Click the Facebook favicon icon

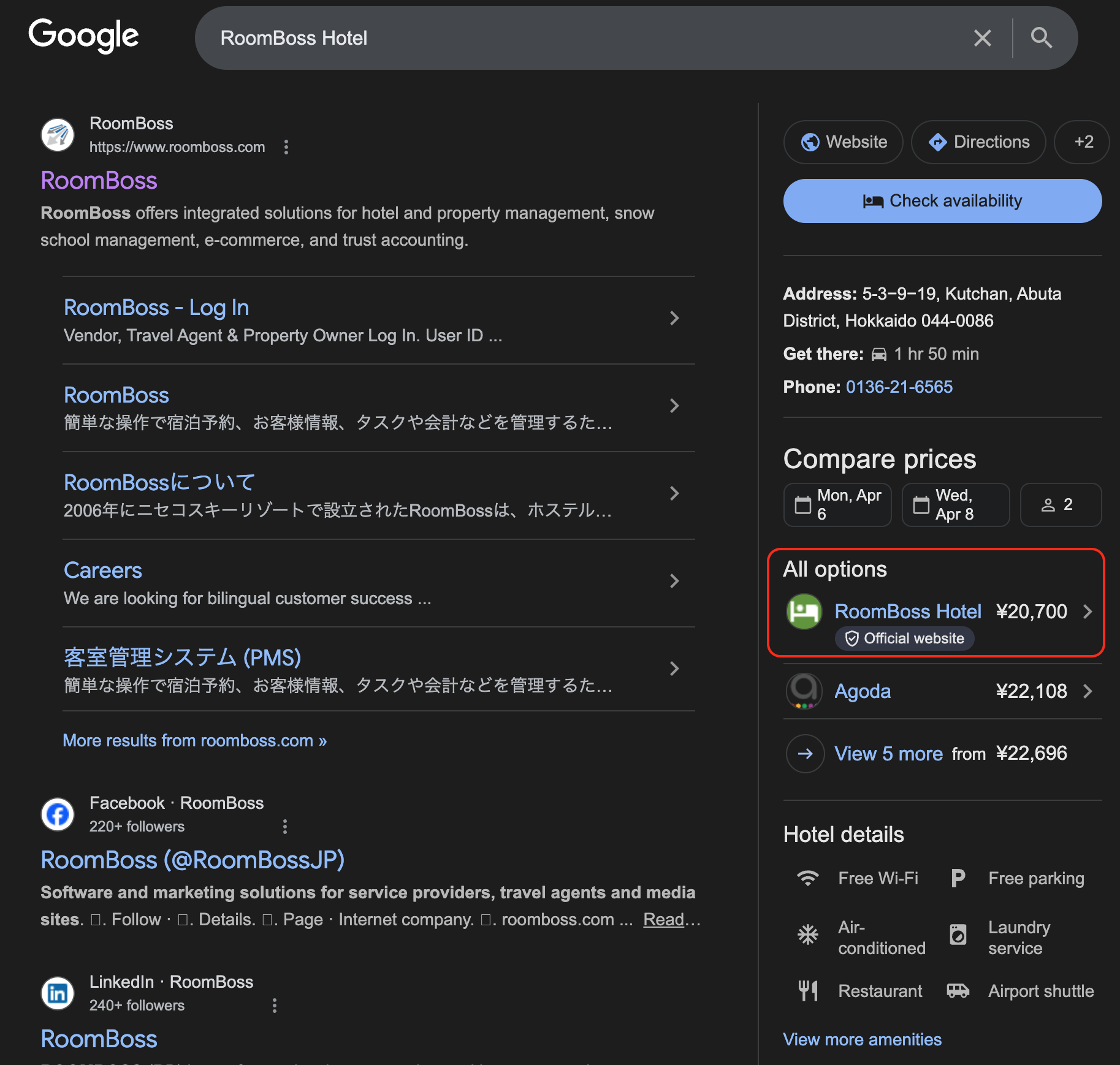(58, 814)
